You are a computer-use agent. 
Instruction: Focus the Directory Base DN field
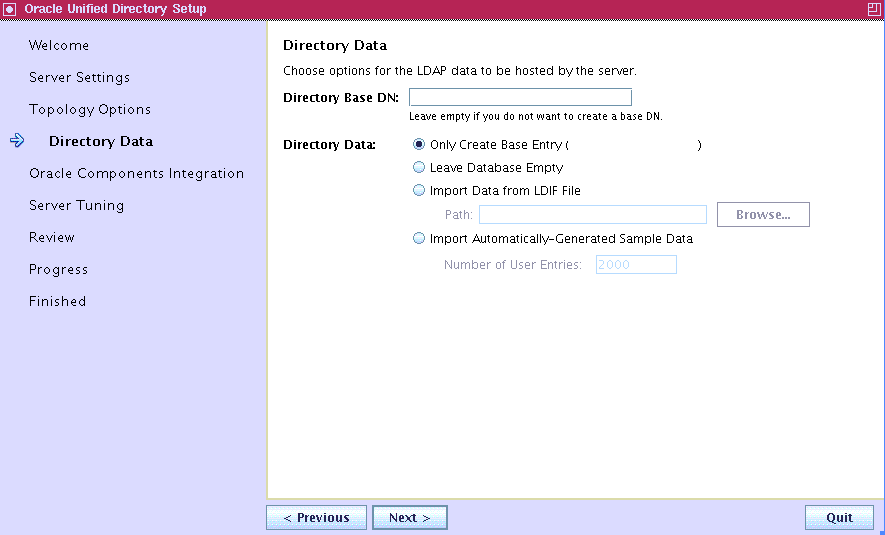click(x=520, y=97)
